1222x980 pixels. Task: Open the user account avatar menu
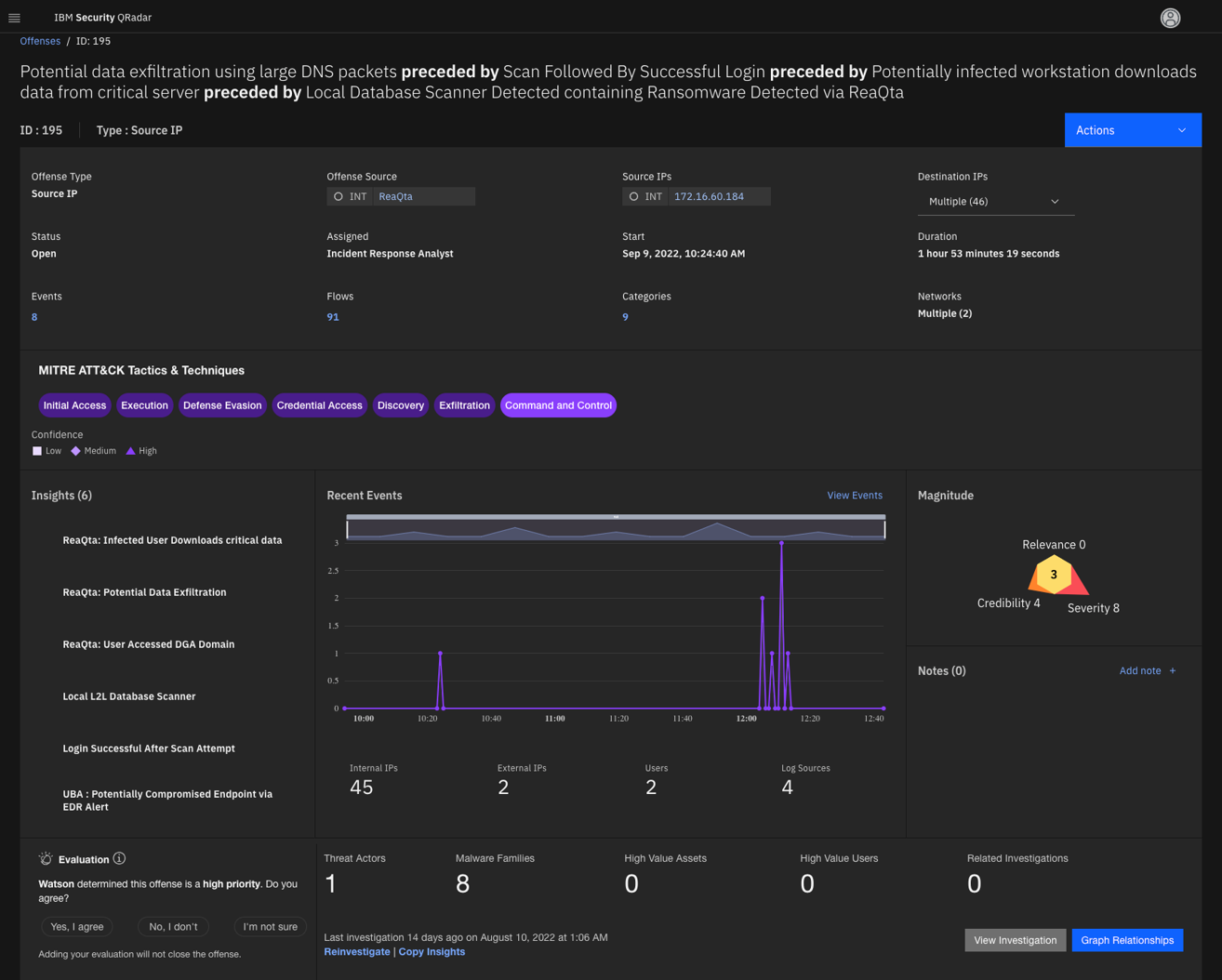click(1170, 17)
